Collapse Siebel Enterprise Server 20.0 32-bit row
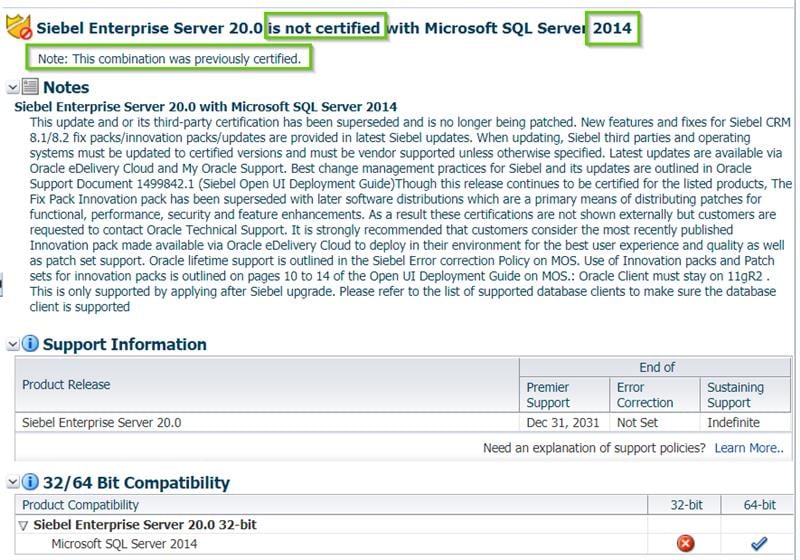The width and height of the screenshot is (800, 560). (23, 525)
